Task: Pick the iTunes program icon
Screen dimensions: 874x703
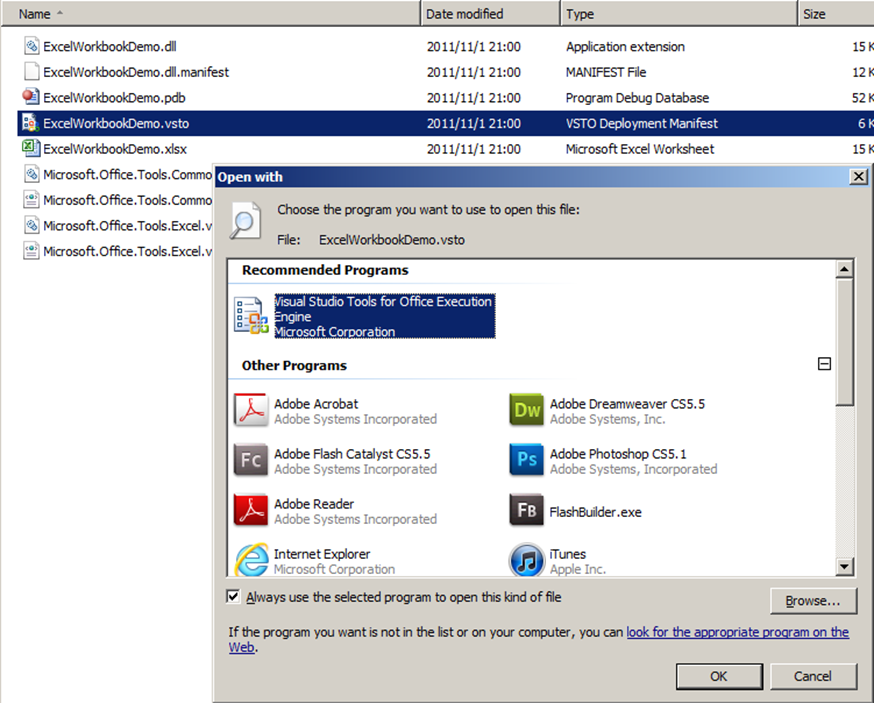Action: [526, 559]
